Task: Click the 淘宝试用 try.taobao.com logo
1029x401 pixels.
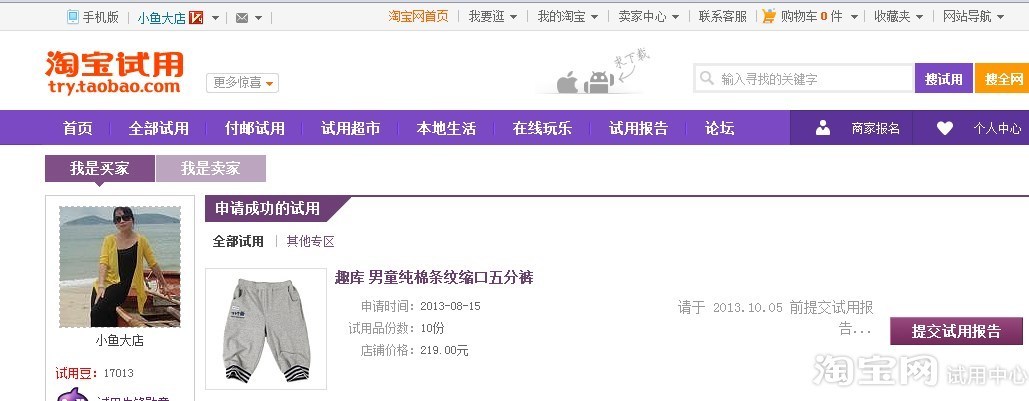Action: [x=114, y=72]
